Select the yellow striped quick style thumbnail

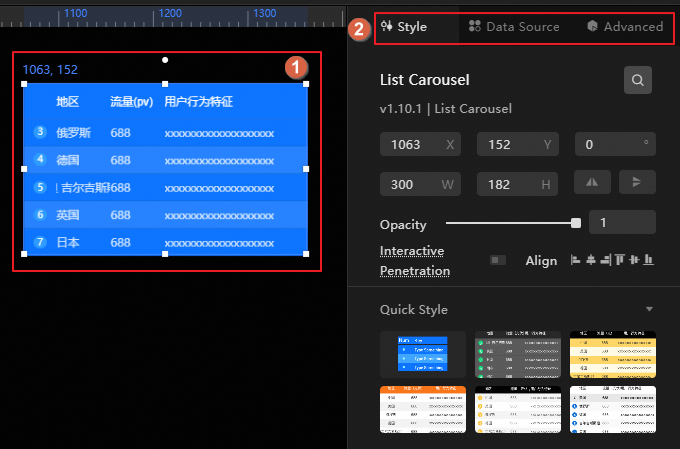[x=613, y=354]
